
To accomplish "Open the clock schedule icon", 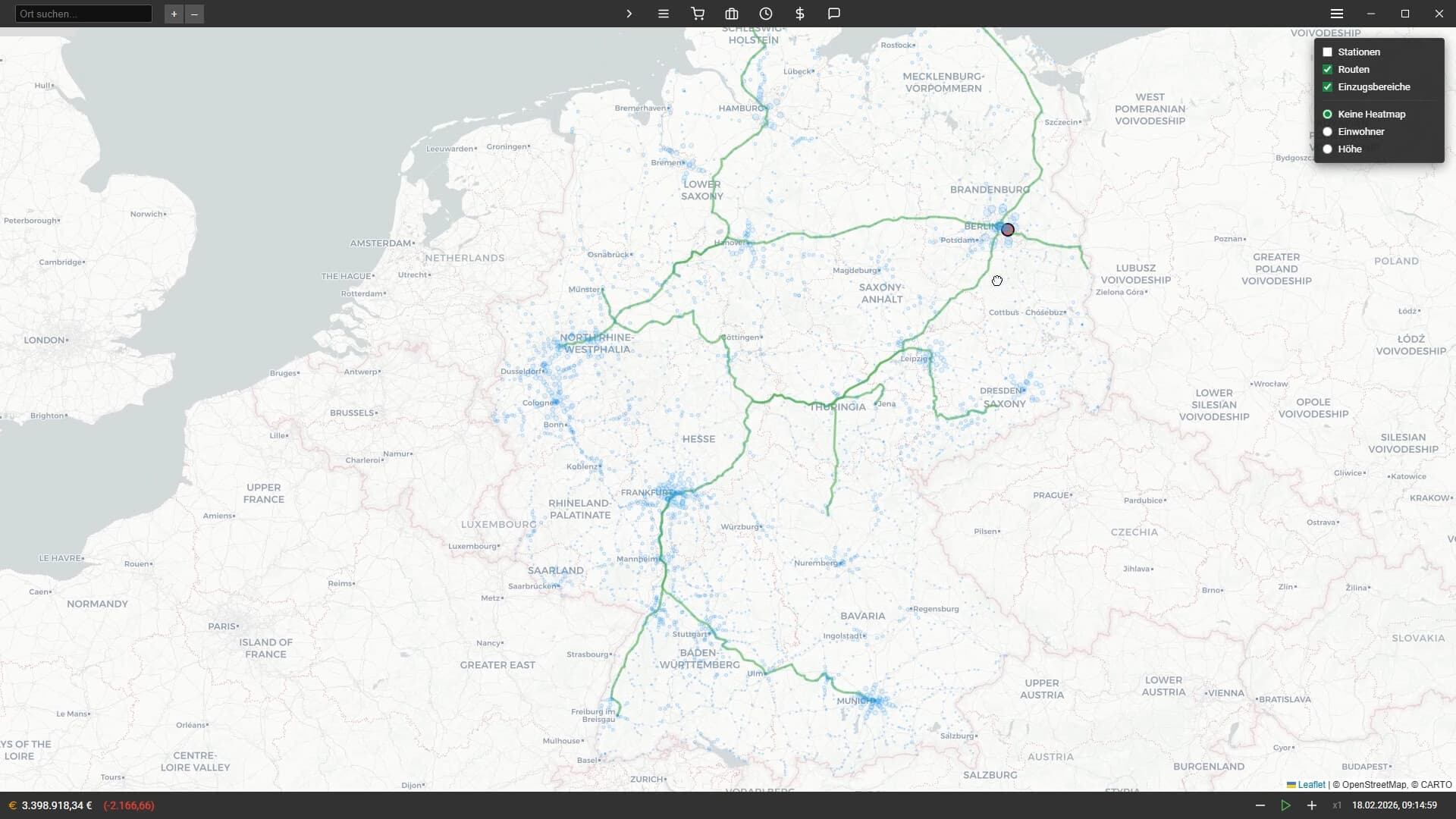I will (x=766, y=14).
